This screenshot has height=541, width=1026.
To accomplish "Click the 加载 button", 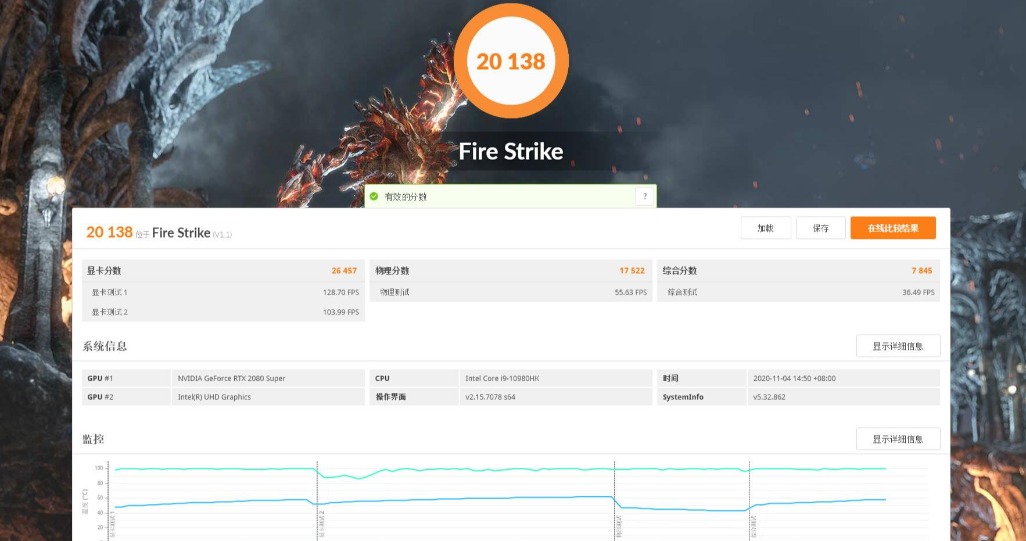I will (x=766, y=228).
